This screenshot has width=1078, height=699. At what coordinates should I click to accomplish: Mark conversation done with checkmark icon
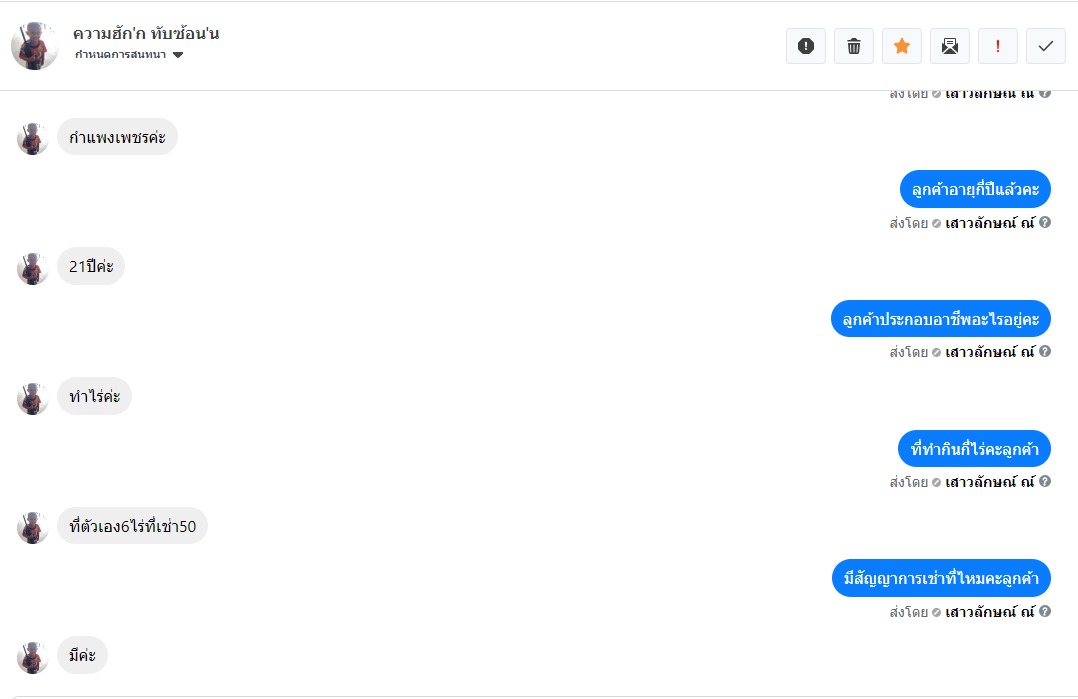pos(1046,46)
